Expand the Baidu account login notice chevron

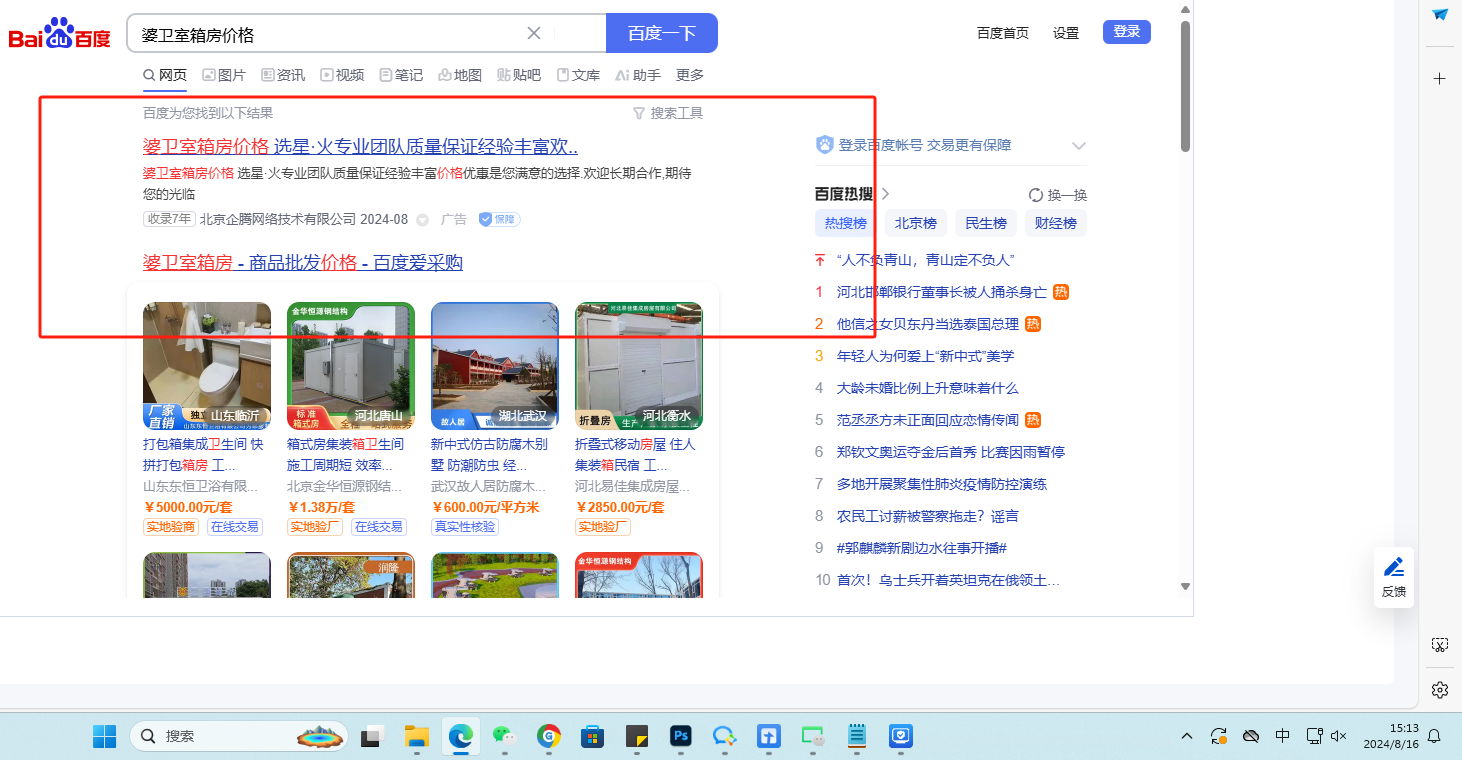point(1078,146)
